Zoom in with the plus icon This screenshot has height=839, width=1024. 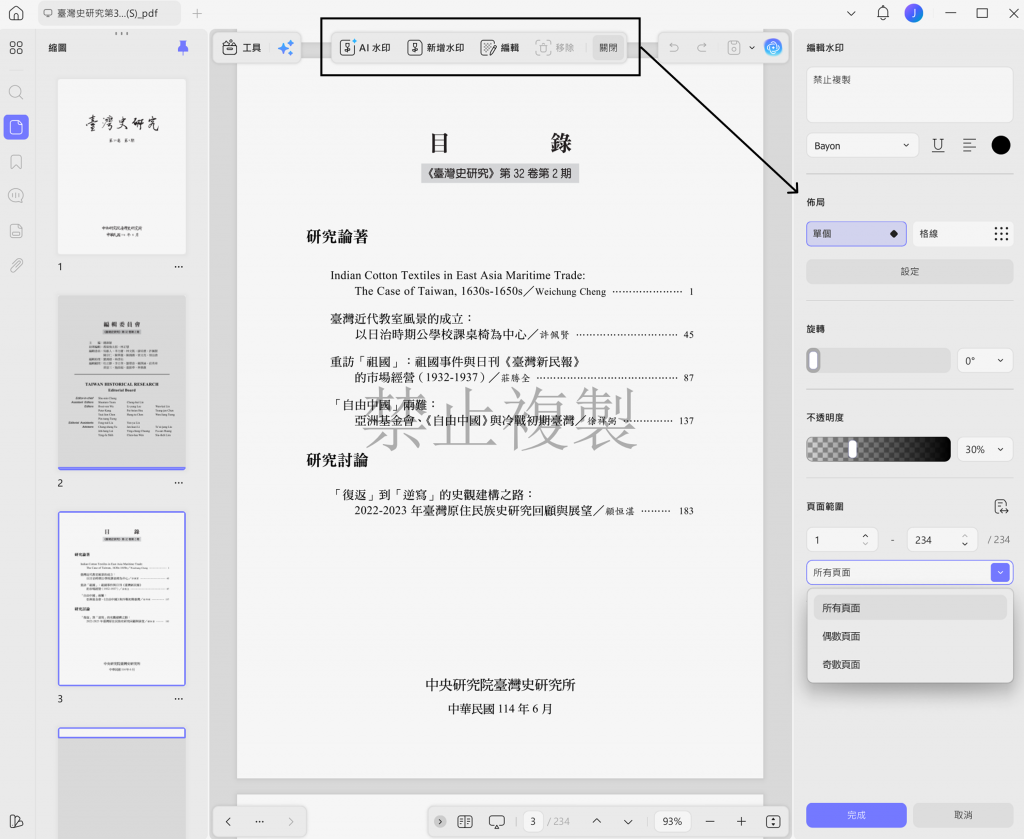click(x=741, y=821)
